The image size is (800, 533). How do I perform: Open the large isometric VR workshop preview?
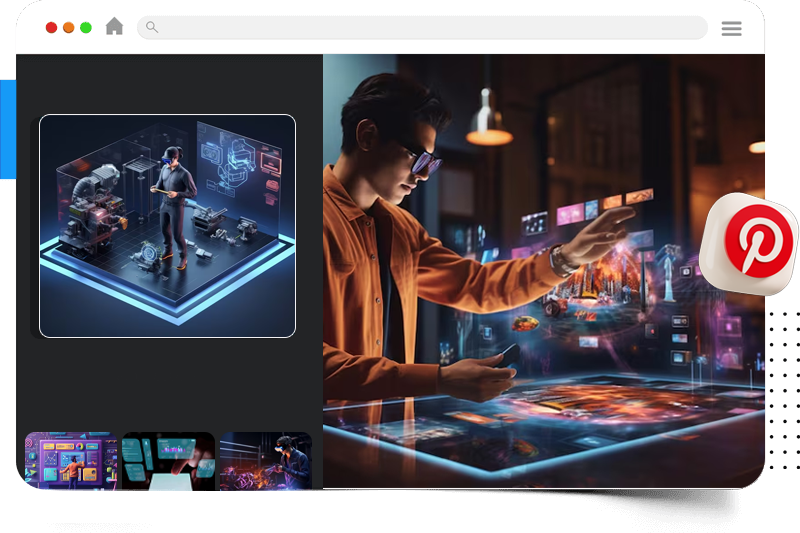[x=167, y=226]
